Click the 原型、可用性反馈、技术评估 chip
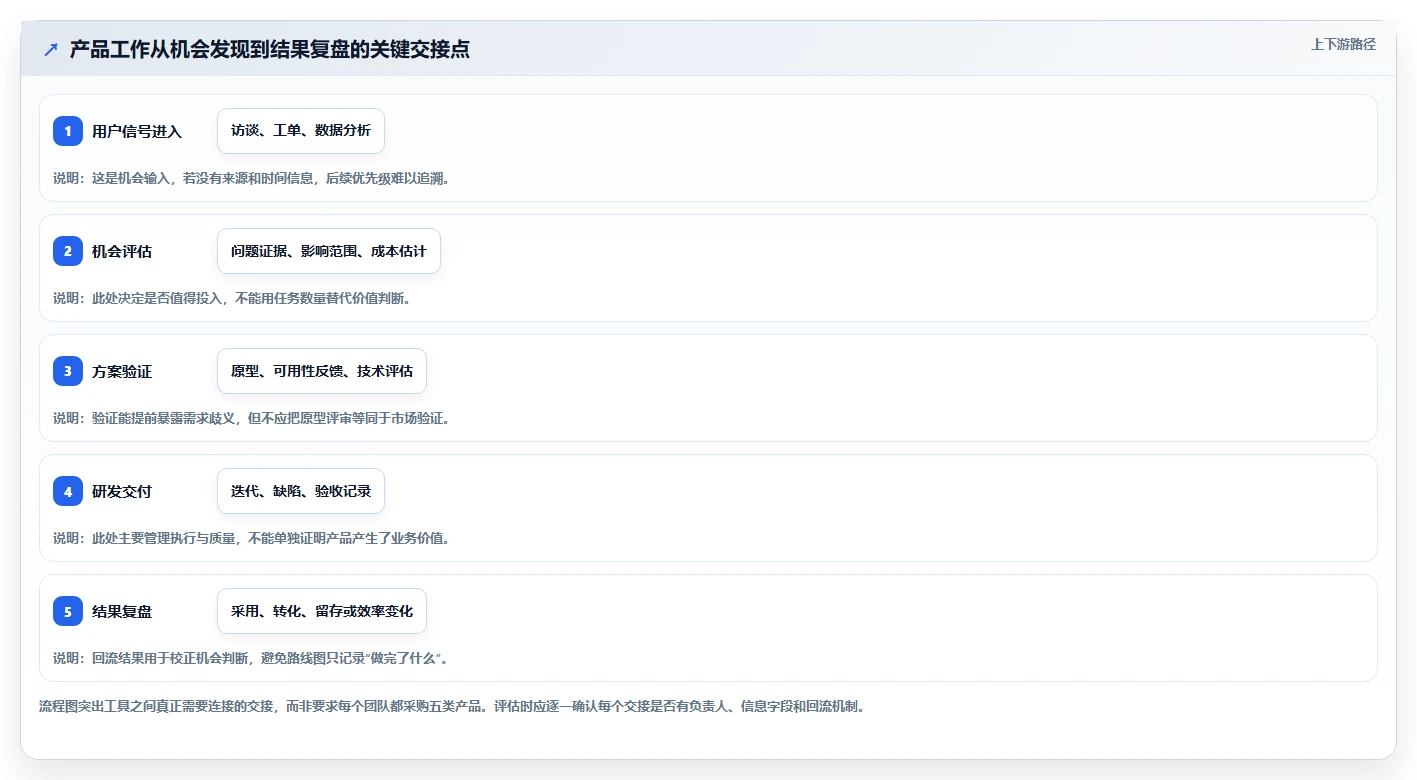This screenshot has height=780, width=1417. (x=322, y=371)
